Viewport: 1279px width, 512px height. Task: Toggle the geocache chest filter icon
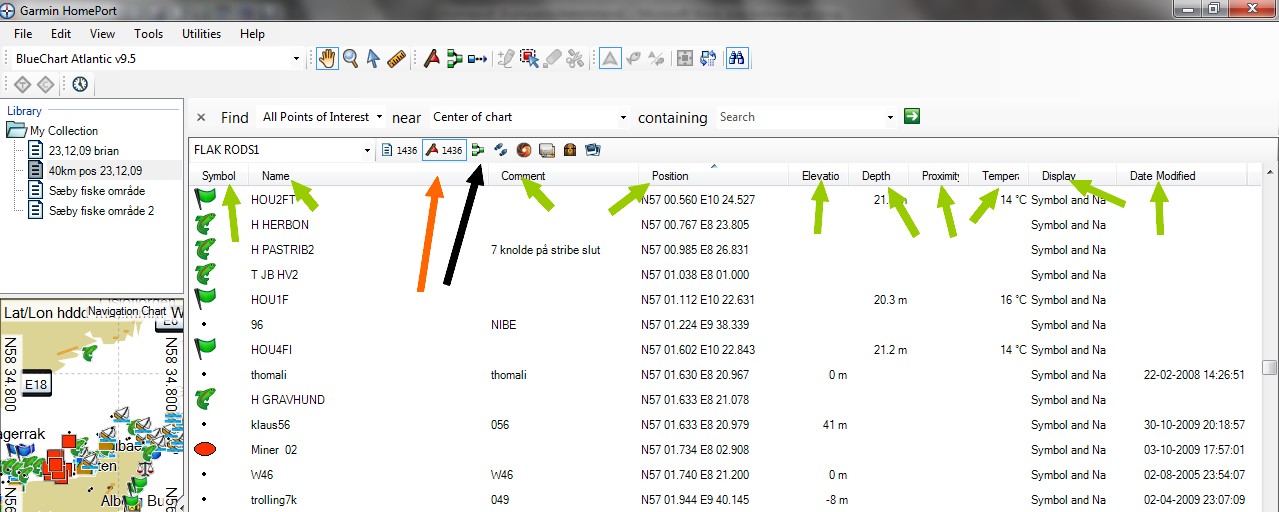pos(570,150)
